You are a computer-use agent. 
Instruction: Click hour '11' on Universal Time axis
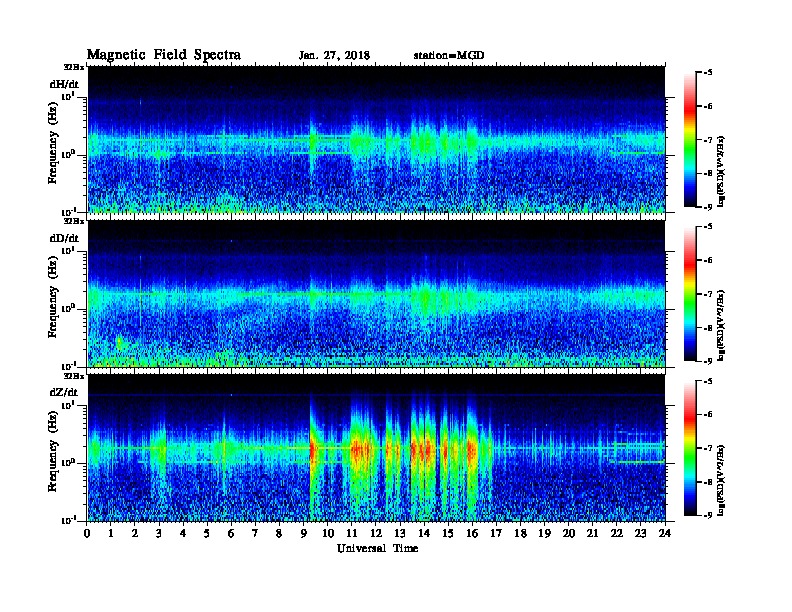coord(352,534)
